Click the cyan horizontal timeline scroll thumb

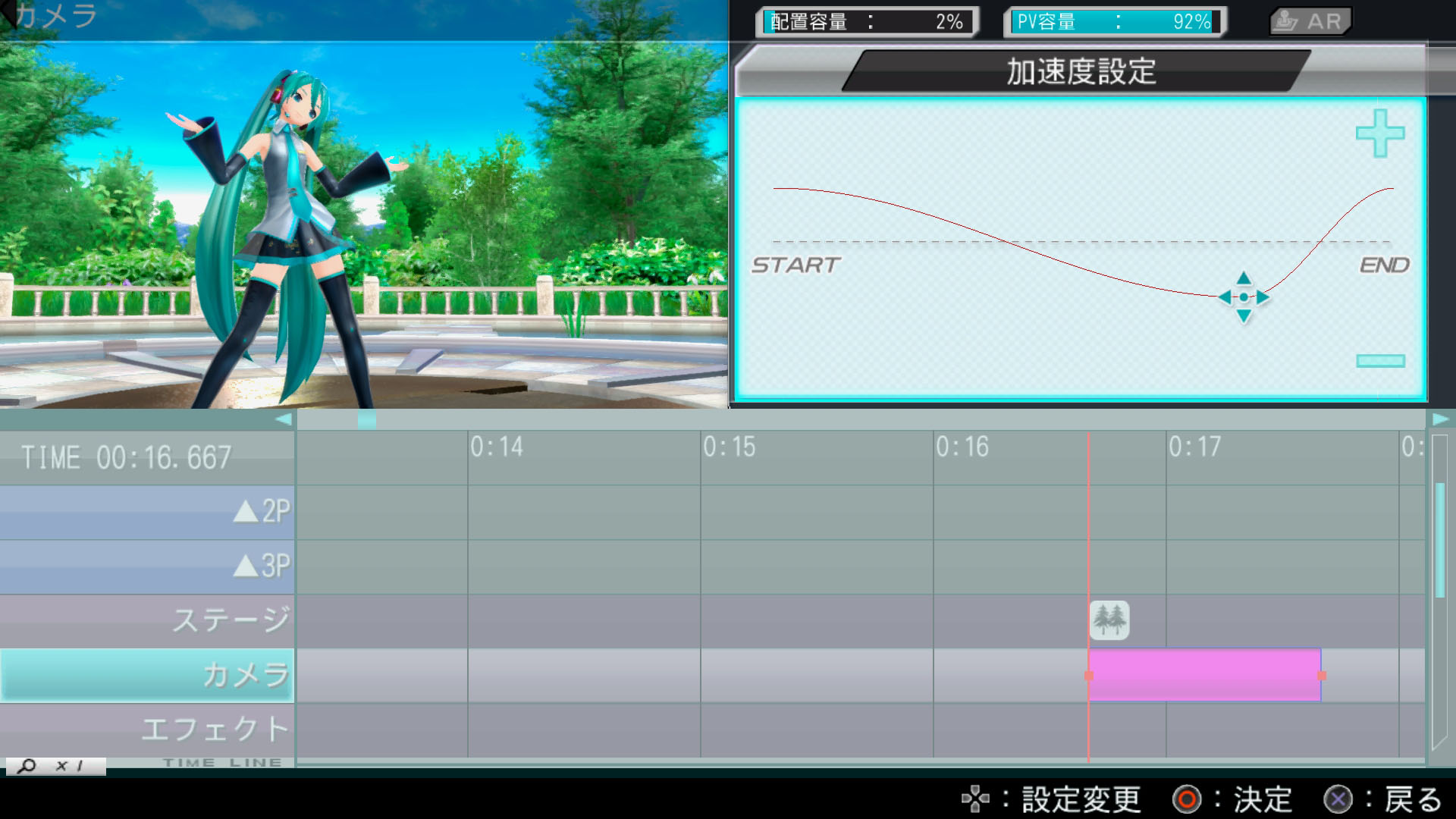[366, 419]
